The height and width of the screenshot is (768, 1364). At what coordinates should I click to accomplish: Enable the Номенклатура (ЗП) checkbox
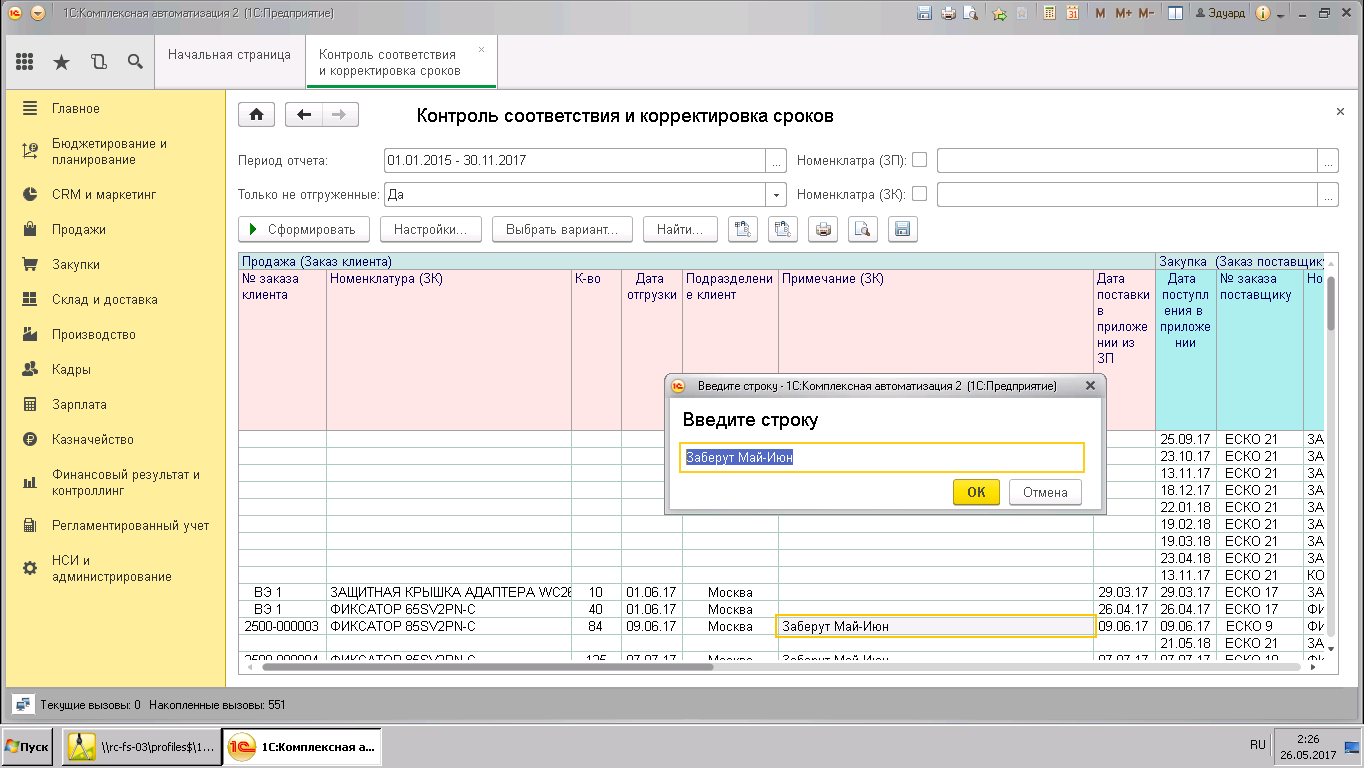point(920,159)
